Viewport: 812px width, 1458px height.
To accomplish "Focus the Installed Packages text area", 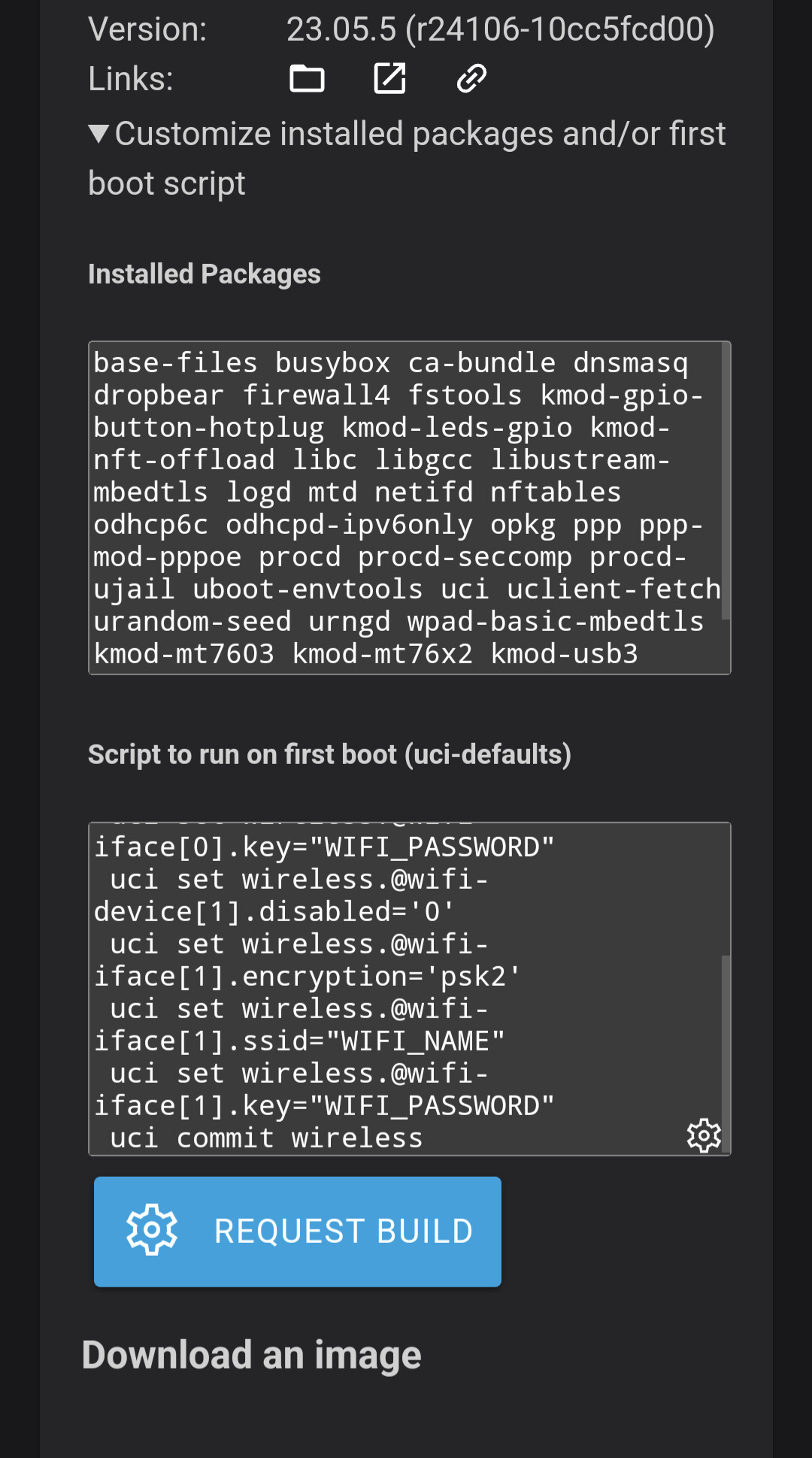I will point(410,508).
